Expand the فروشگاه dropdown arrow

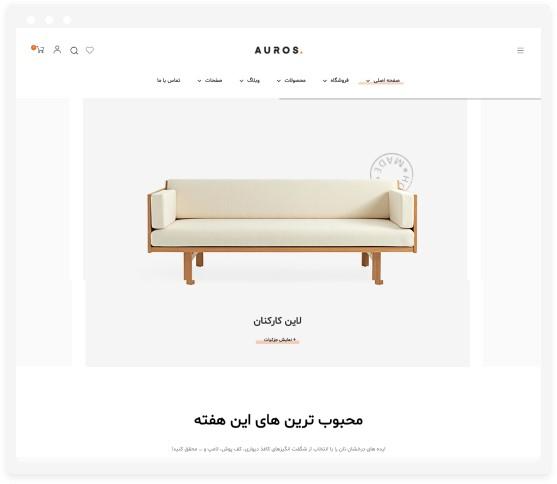[x=324, y=81]
